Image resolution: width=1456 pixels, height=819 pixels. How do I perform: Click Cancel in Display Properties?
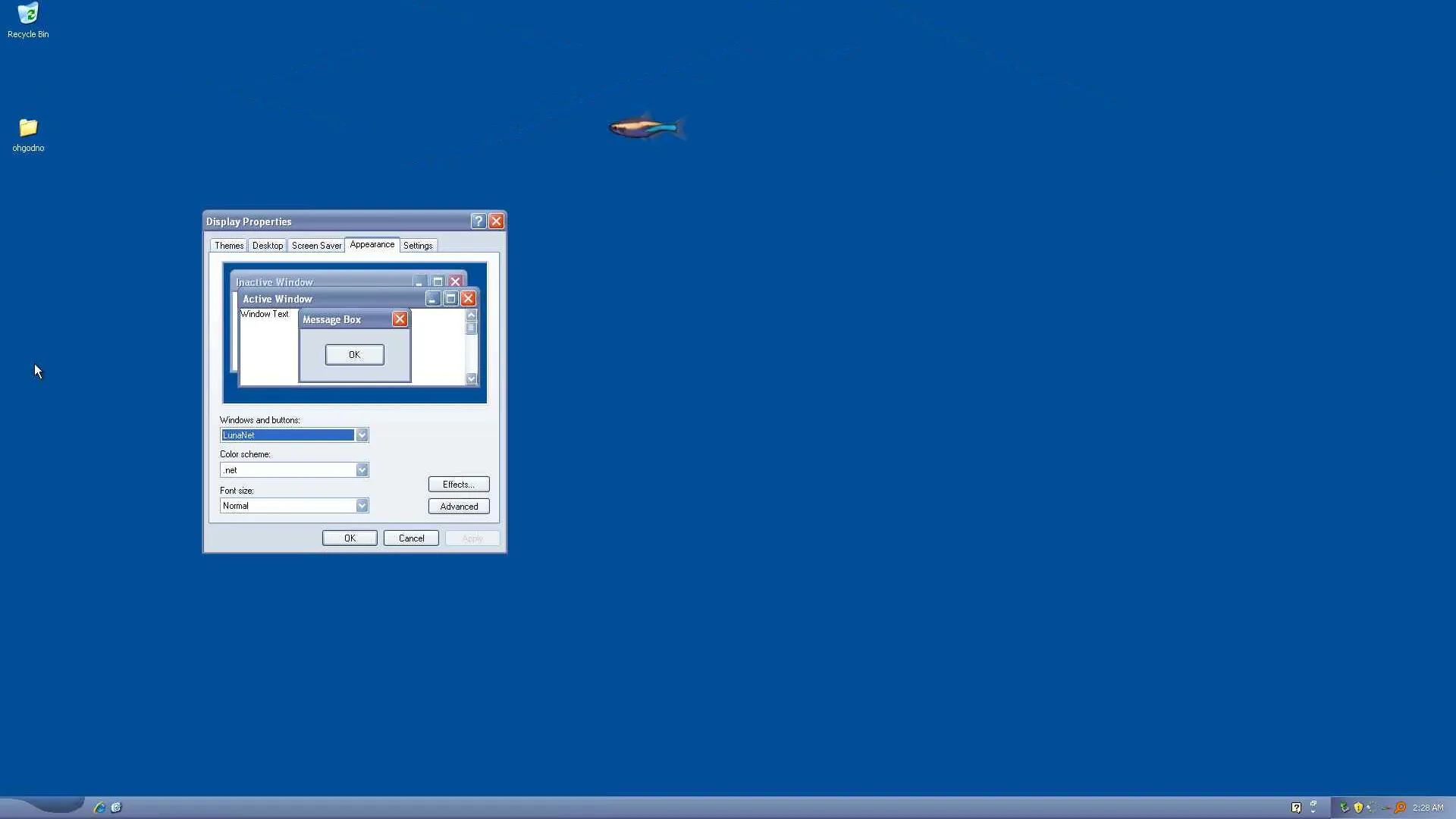411,538
